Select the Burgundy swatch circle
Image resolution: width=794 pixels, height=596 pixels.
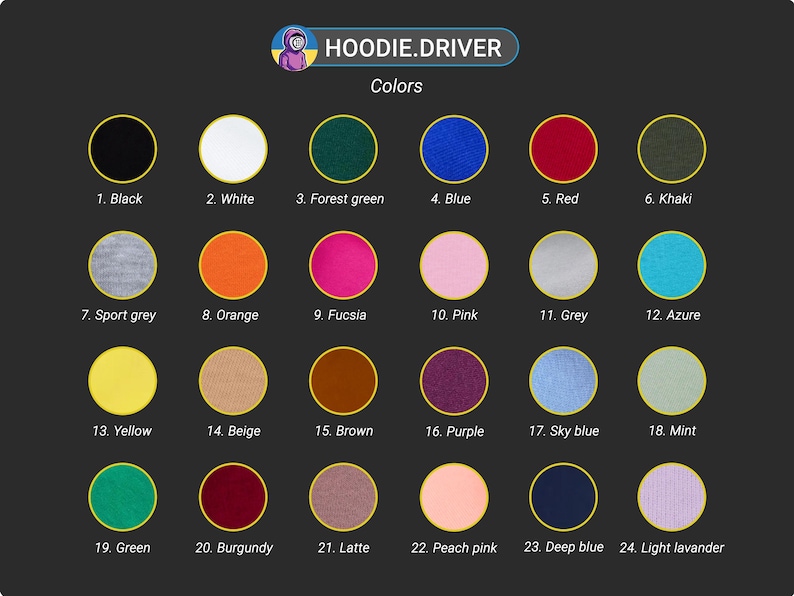tap(233, 497)
